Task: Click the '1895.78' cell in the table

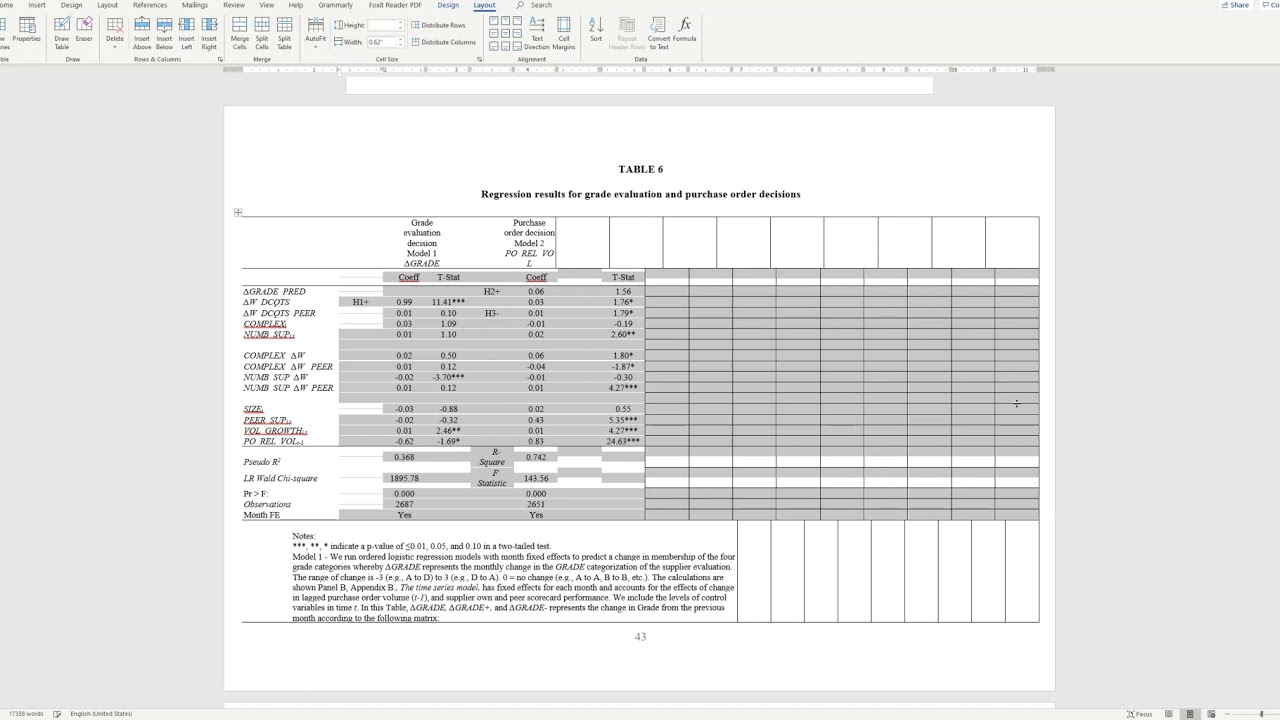Action: pyautogui.click(x=404, y=478)
